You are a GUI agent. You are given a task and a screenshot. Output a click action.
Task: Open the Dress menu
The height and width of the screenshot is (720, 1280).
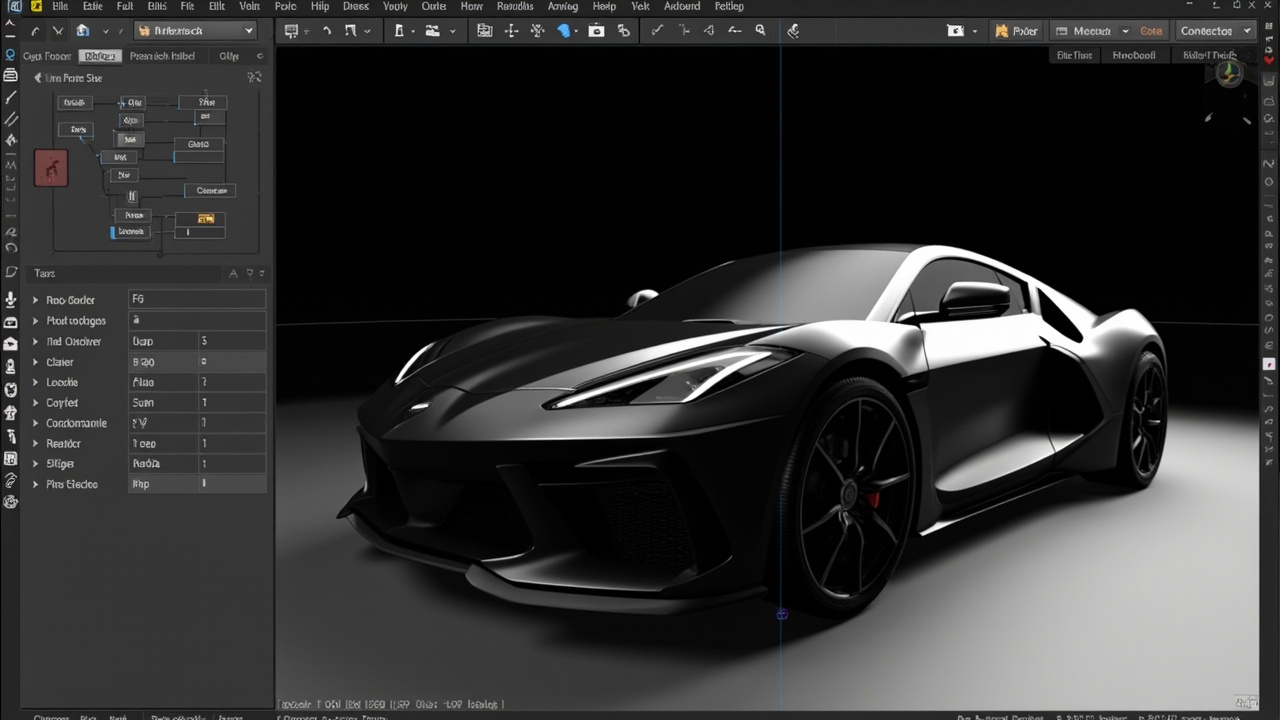[x=355, y=6]
